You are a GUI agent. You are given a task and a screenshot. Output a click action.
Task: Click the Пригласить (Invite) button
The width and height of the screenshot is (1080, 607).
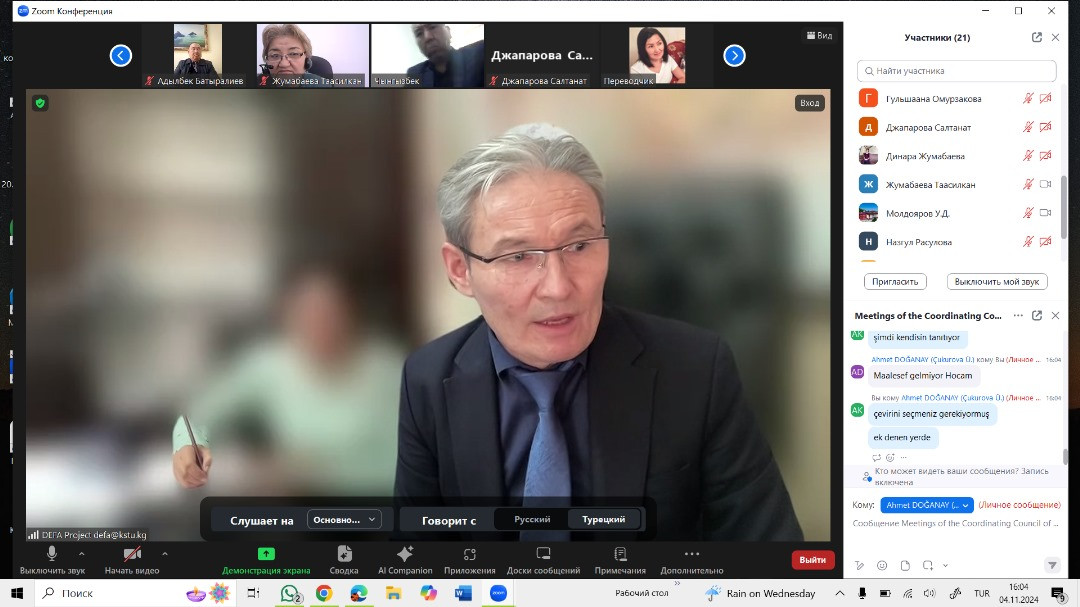[895, 282]
